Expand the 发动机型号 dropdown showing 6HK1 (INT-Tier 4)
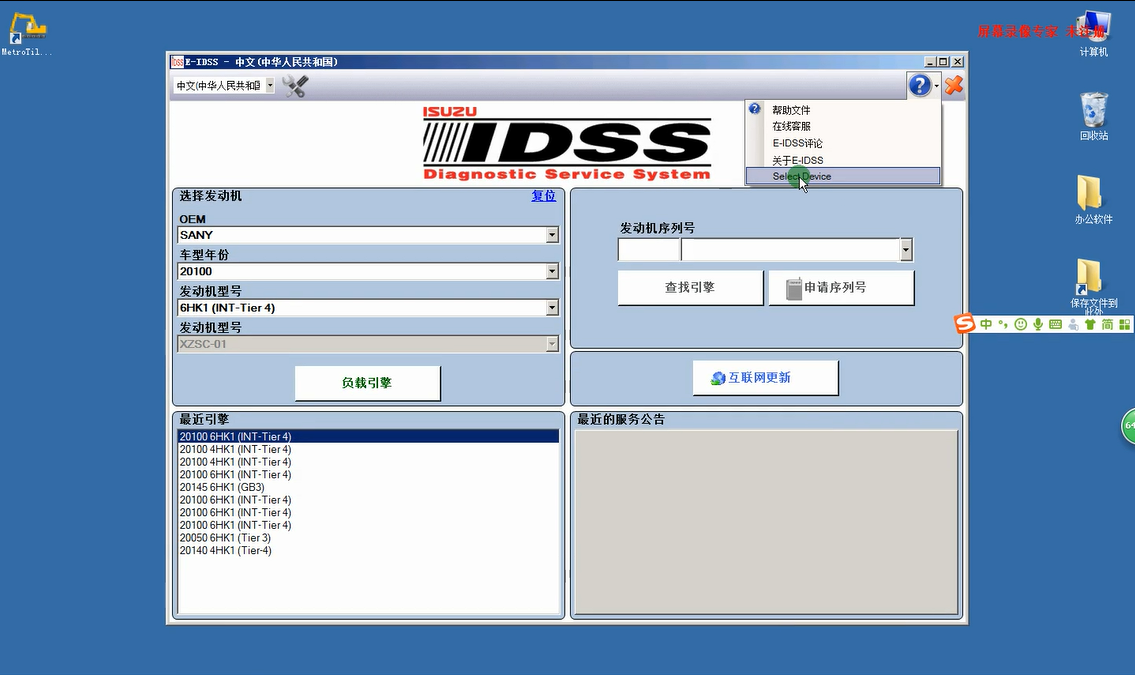 552,307
